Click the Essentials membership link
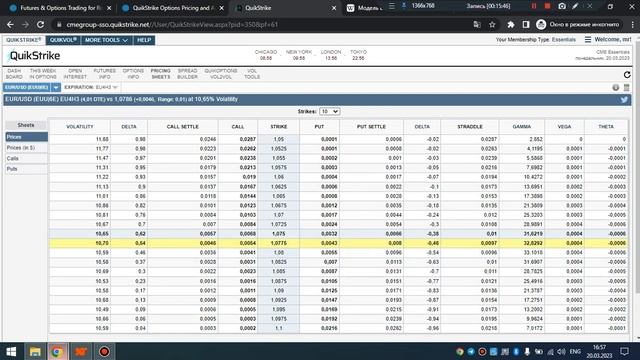This screenshot has height=360, width=640. [564, 40]
